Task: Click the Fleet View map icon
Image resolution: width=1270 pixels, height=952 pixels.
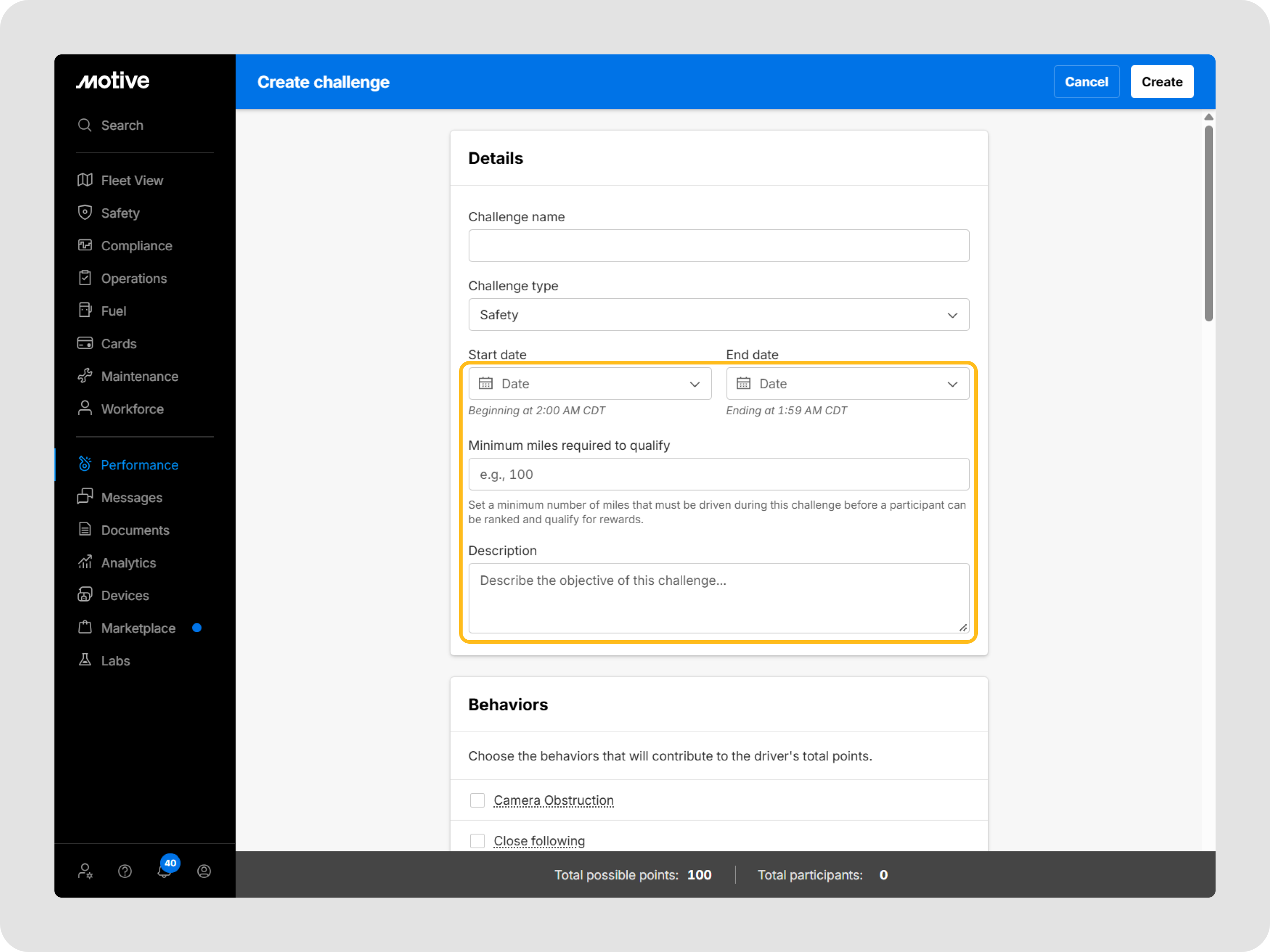Action: coord(85,180)
